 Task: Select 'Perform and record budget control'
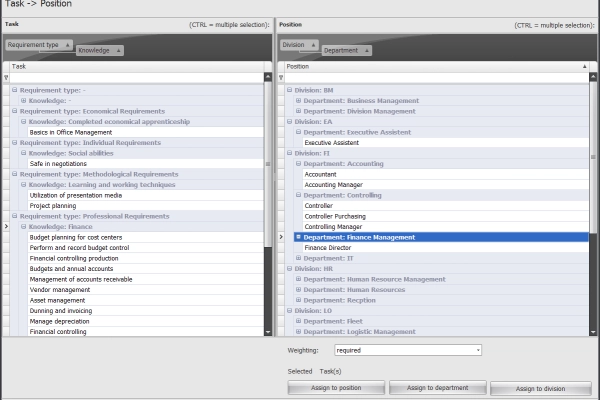click(x=145, y=248)
